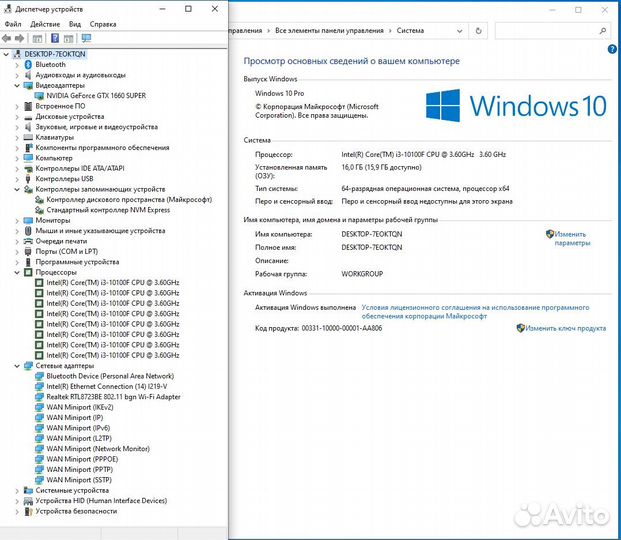Click the WAN Miniport (SSTP) adapter icon
This screenshot has height=540, width=621.
coord(39,480)
